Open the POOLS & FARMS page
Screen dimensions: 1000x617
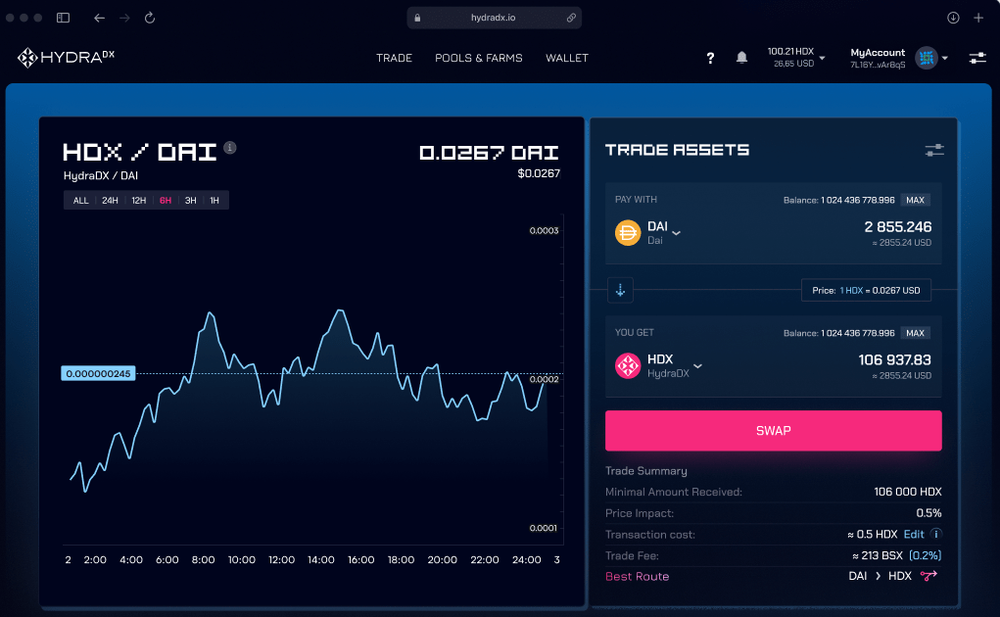click(478, 58)
